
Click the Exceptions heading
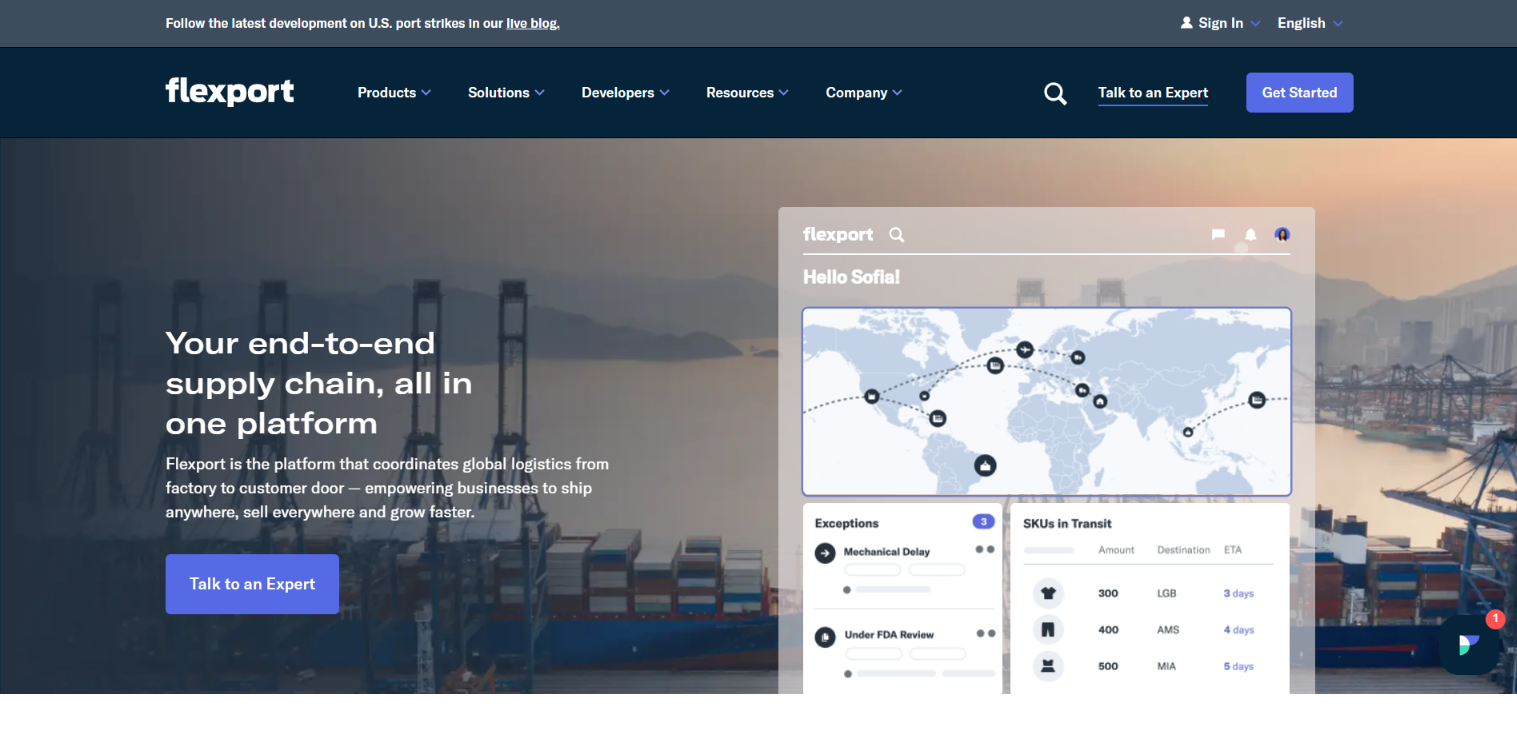click(846, 523)
